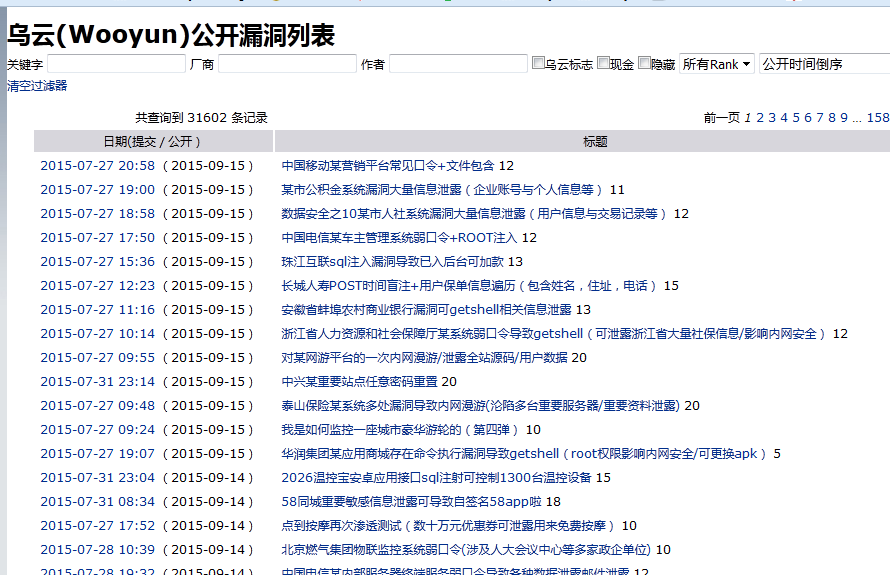Go to page 9 in pagination
The height and width of the screenshot is (575, 890).
(x=844, y=117)
